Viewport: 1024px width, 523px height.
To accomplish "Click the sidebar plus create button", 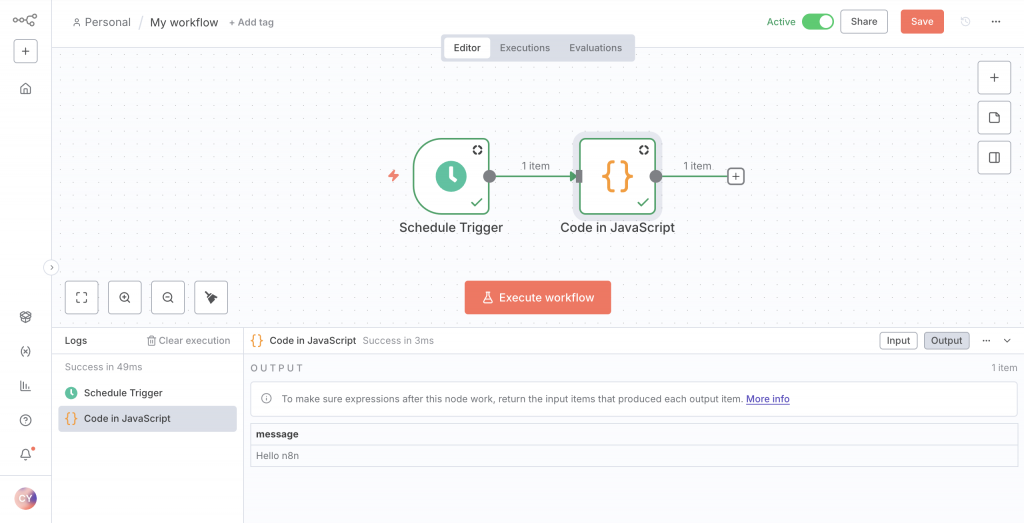I will pyautogui.click(x=25, y=51).
